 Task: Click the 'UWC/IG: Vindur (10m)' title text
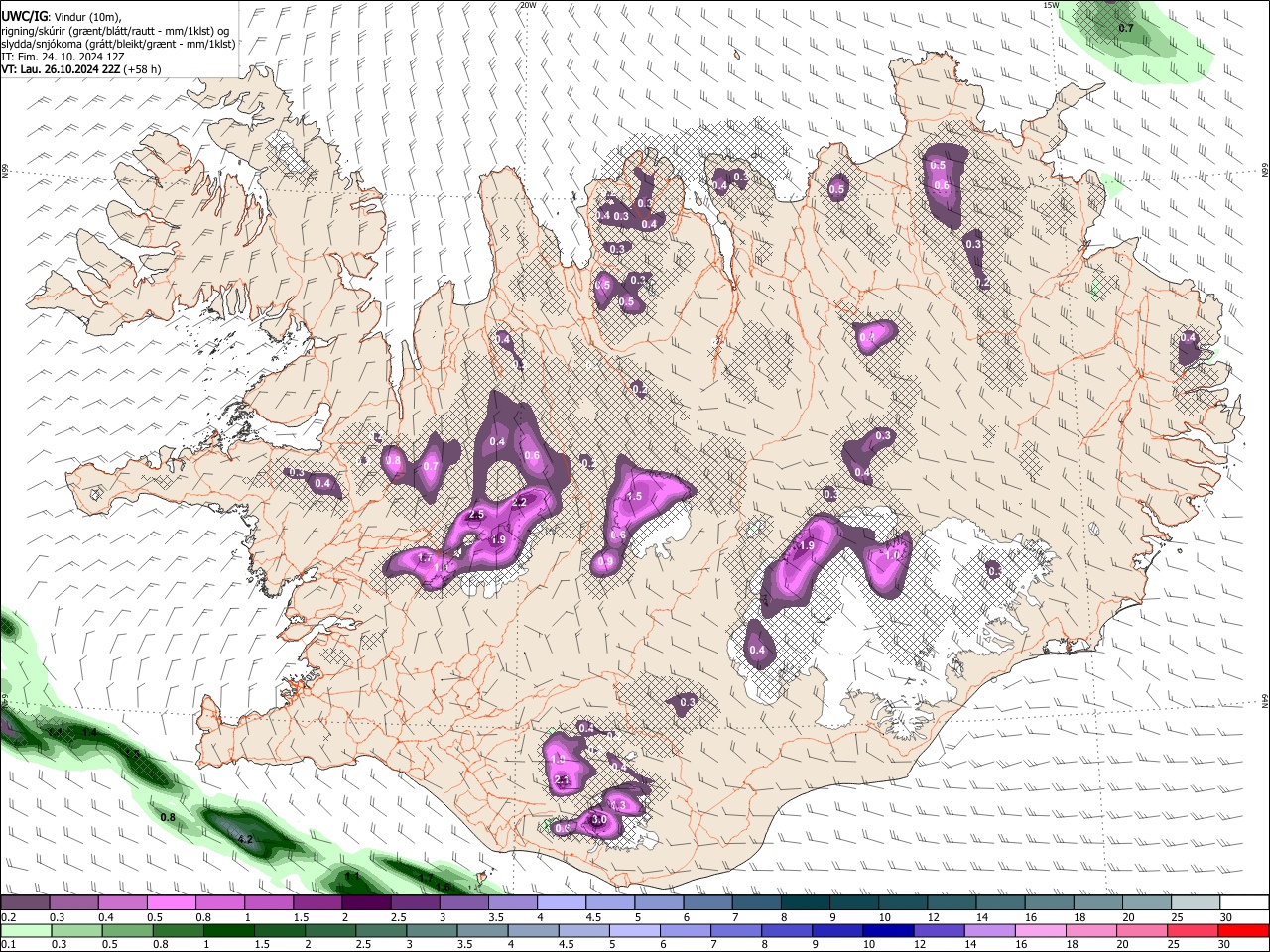pyautogui.click(x=62, y=16)
